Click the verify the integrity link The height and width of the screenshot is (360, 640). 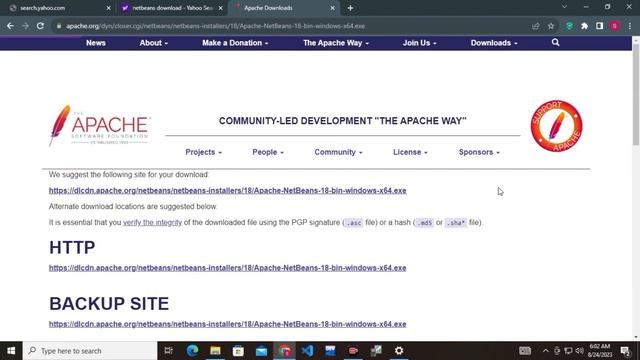pos(152,222)
